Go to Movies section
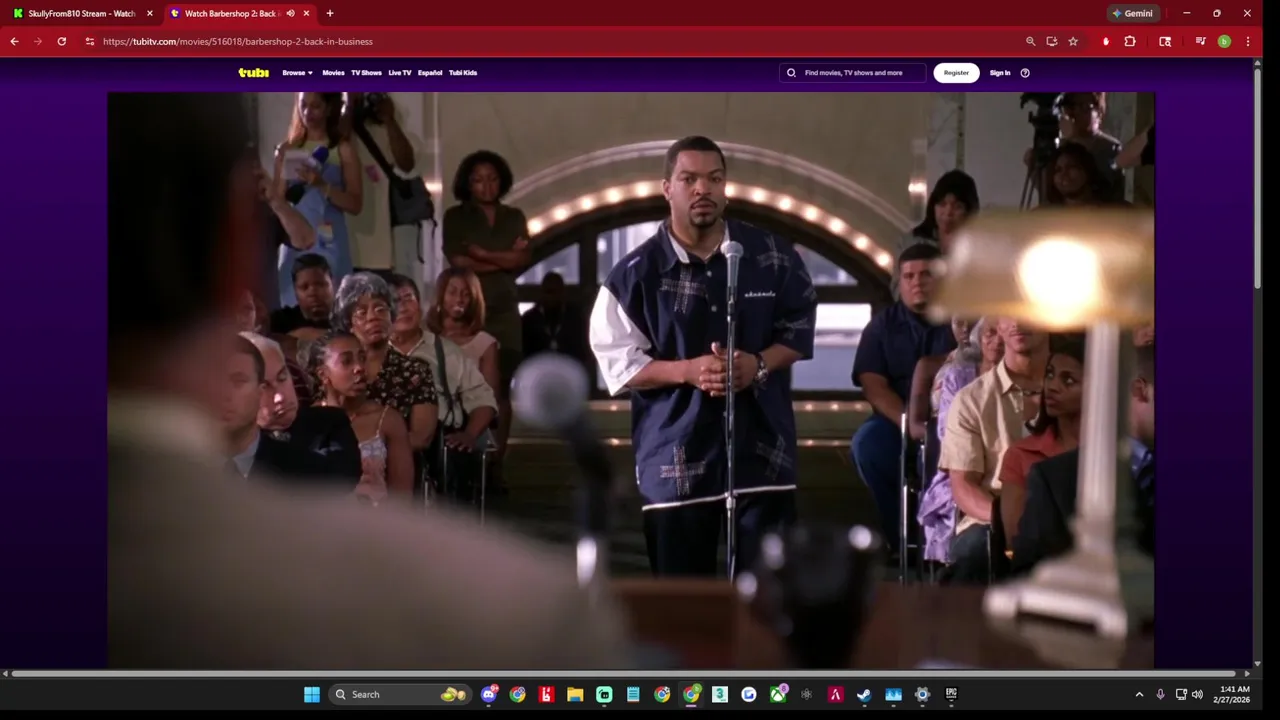The width and height of the screenshot is (1280, 720). point(333,73)
